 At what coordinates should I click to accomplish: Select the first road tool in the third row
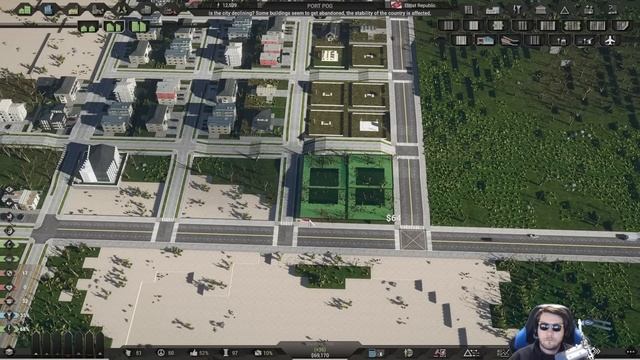click(x=460, y=40)
